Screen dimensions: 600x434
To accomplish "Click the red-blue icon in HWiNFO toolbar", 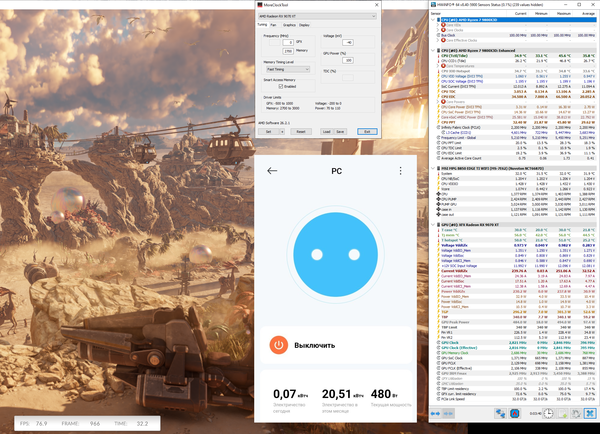I will coord(514,413).
